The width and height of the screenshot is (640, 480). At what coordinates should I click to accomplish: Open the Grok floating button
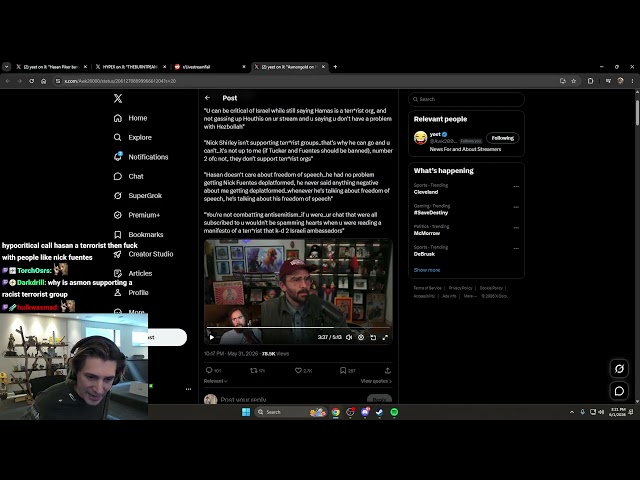[x=619, y=369]
